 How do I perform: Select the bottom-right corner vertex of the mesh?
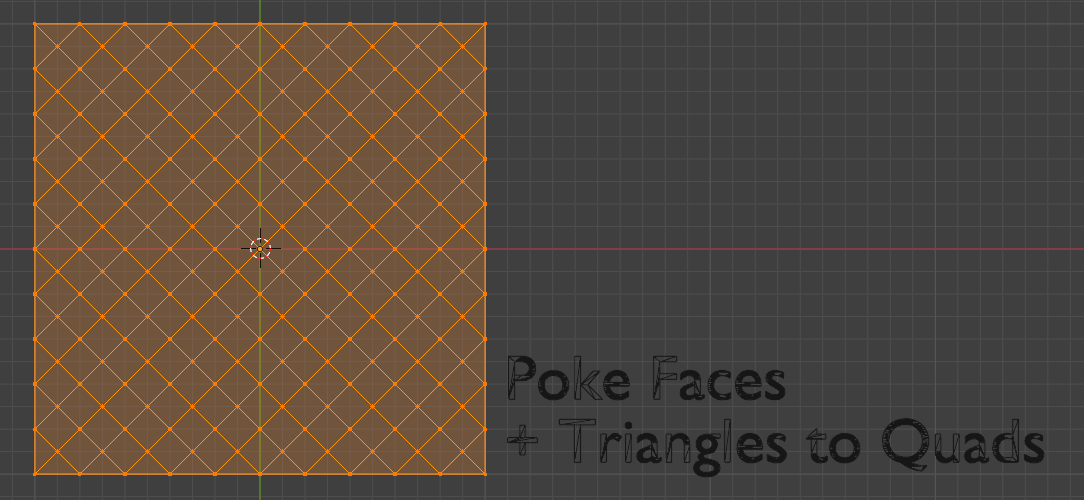pos(486,473)
